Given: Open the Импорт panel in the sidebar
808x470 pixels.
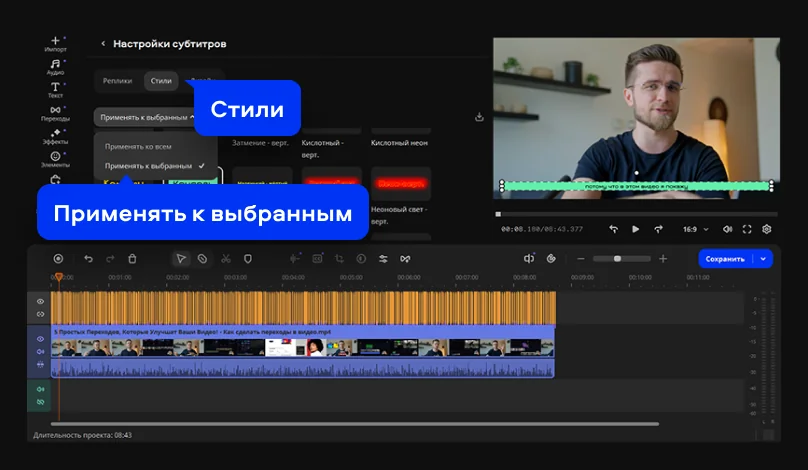Looking at the screenshot, I should coord(55,43).
